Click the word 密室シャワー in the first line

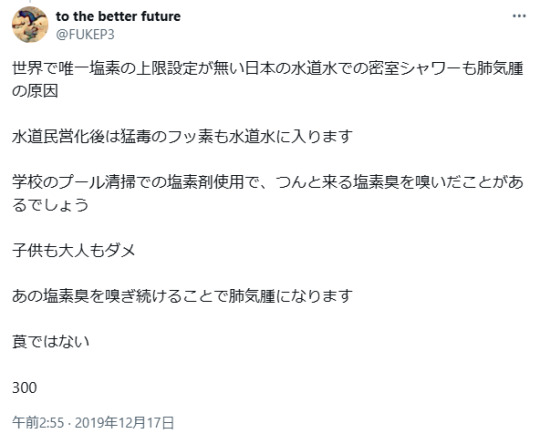(x=415, y=69)
